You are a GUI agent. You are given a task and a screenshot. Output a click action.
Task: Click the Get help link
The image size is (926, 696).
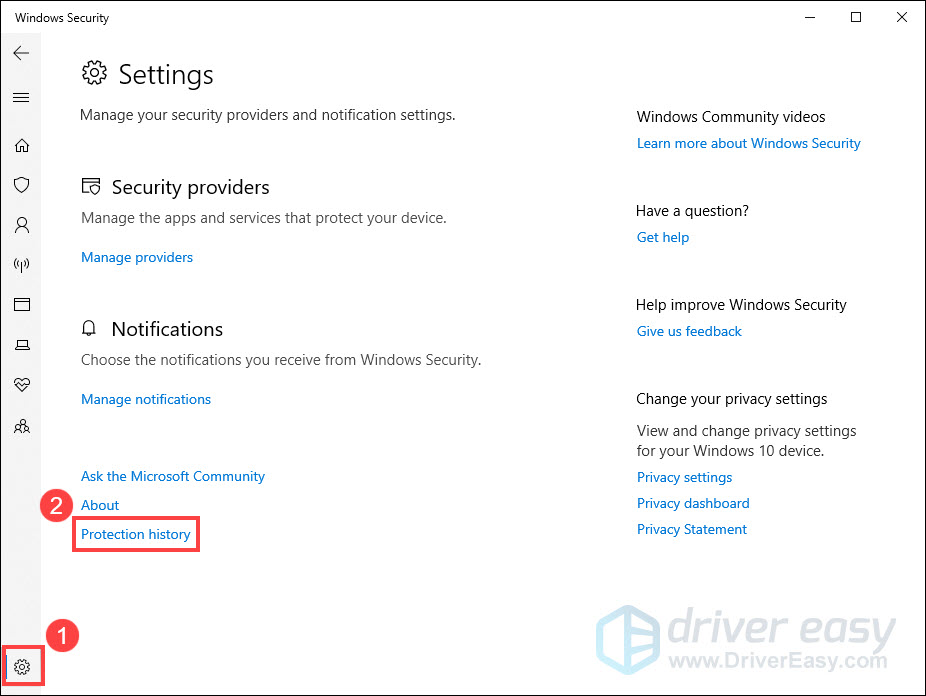coord(663,237)
